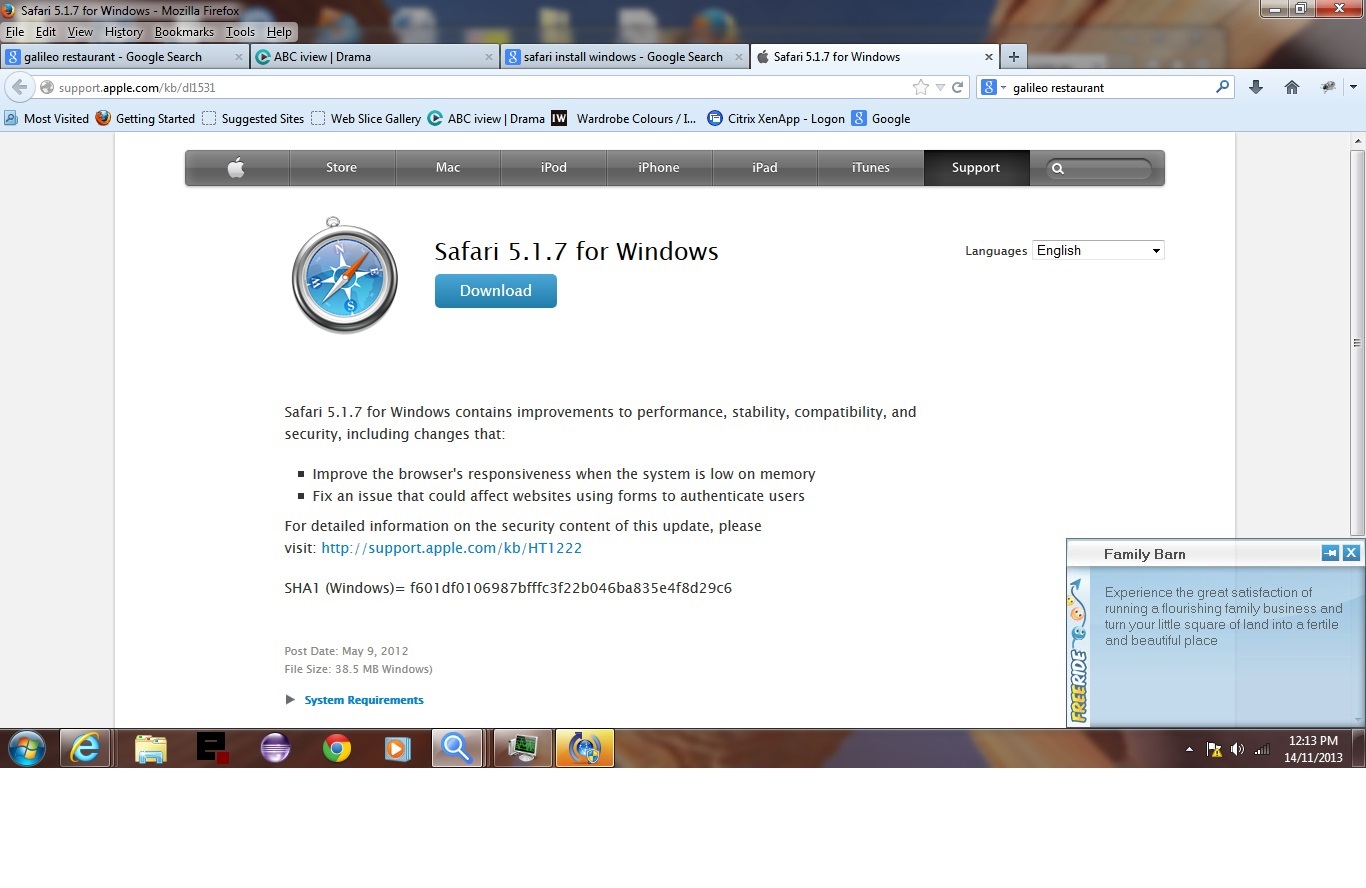Image resolution: width=1366 pixels, height=888 pixels.
Task: Click the page's vertical scrollbar thumb
Action: click(1357, 340)
